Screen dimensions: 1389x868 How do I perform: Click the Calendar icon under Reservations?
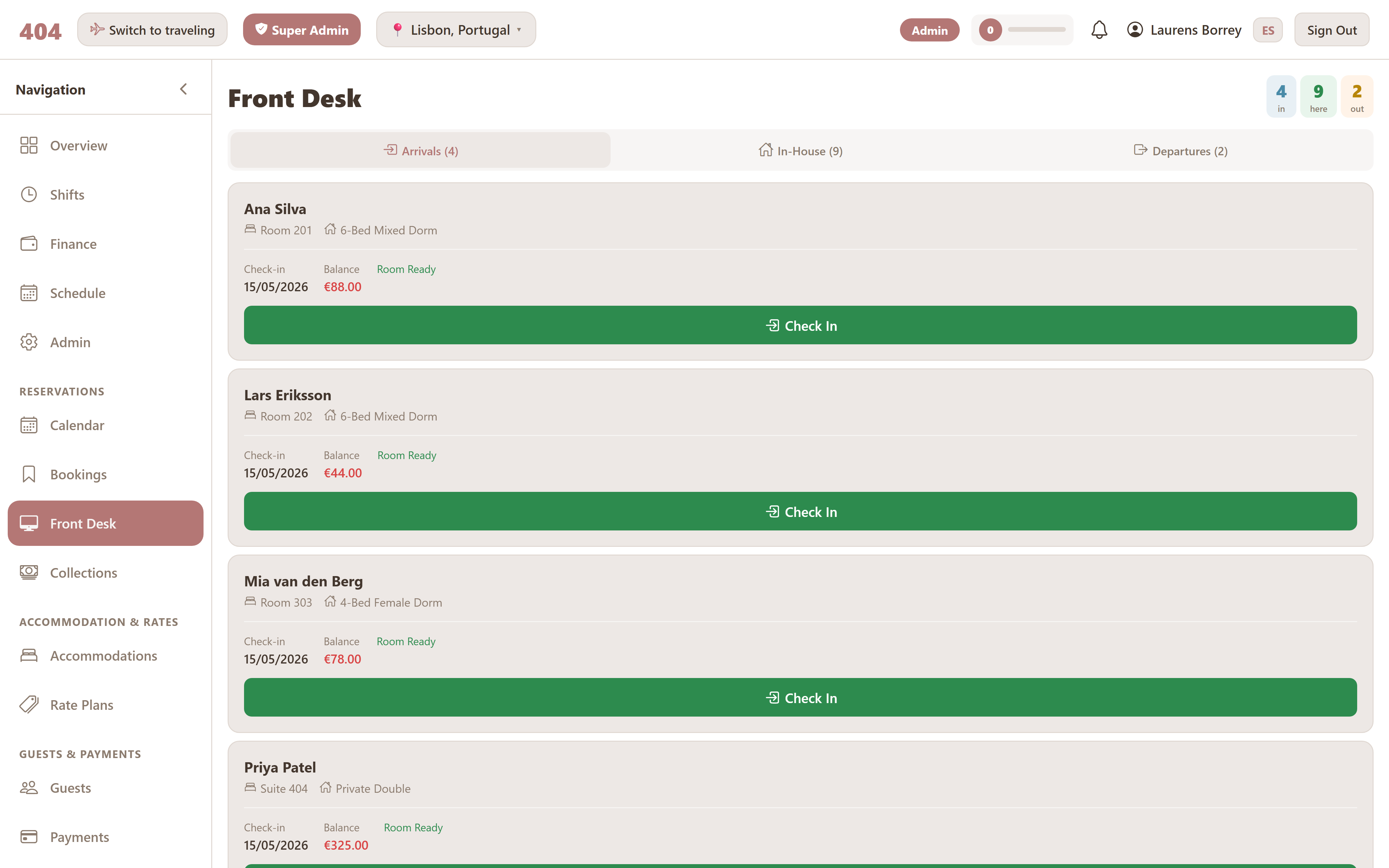pos(29,425)
